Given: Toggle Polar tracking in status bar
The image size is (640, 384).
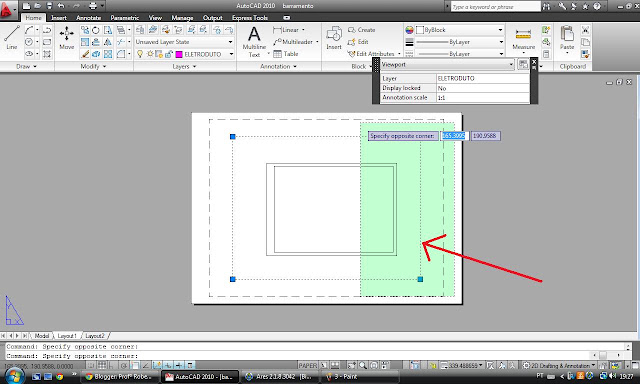Looking at the screenshot, I should (124, 365).
